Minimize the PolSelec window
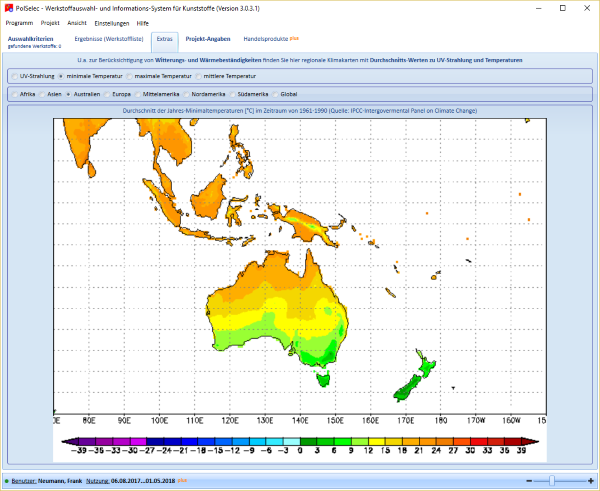 [538, 8]
